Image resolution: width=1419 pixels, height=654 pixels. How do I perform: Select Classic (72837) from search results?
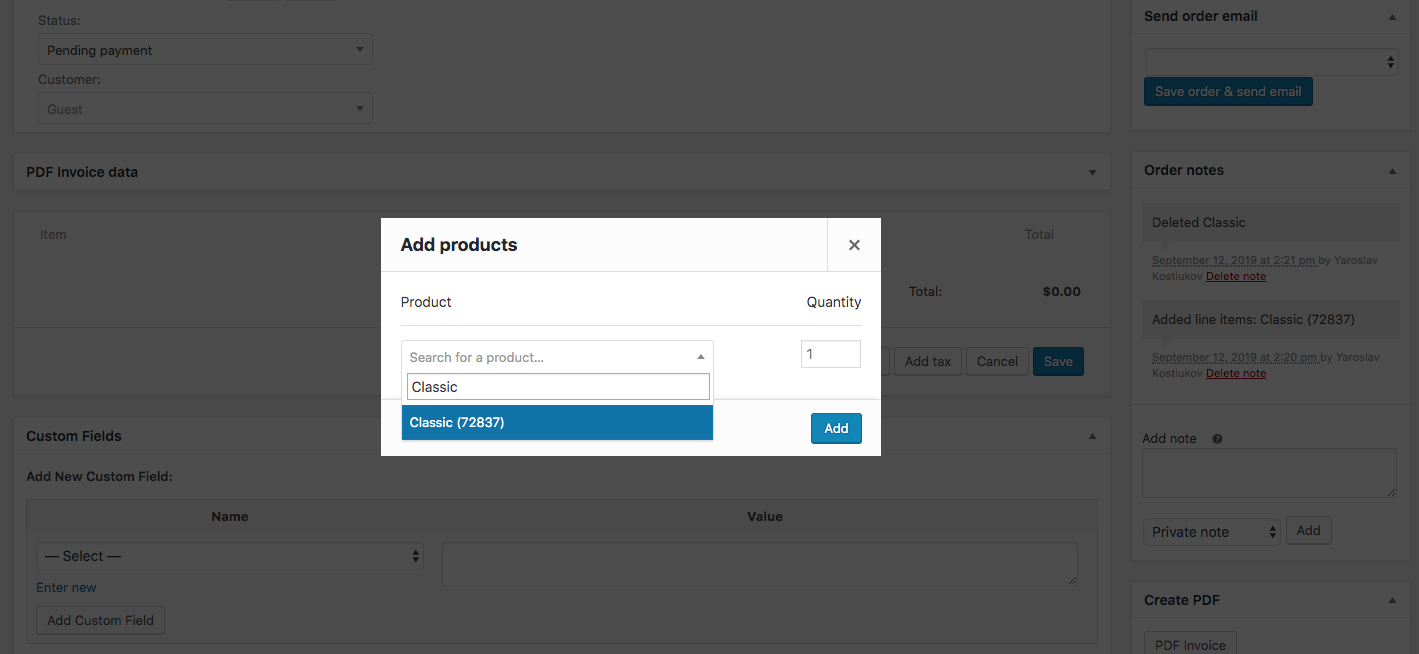click(557, 423)
